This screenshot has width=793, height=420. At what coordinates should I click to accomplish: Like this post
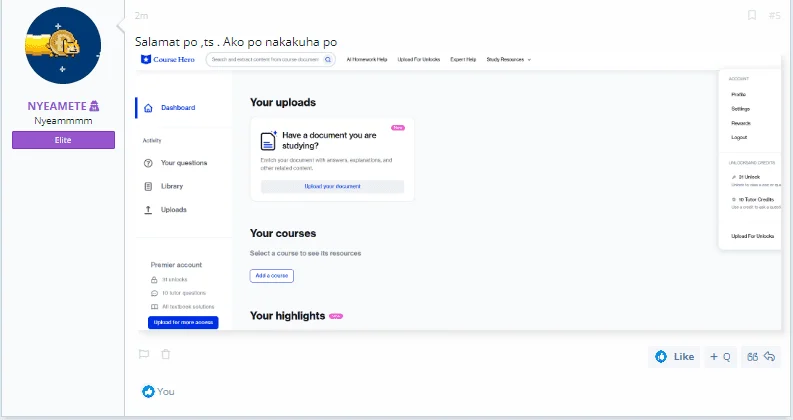pos(674,357)
